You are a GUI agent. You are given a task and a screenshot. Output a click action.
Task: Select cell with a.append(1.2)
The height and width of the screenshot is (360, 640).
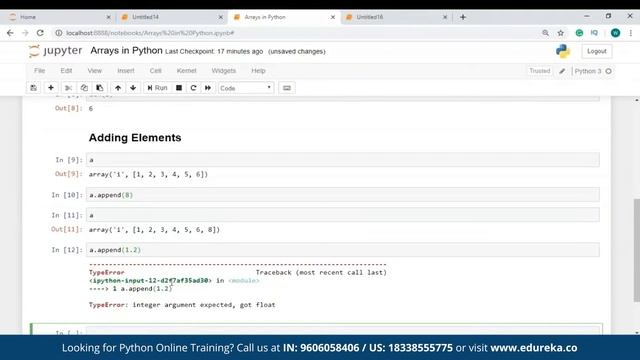(343, 250)
